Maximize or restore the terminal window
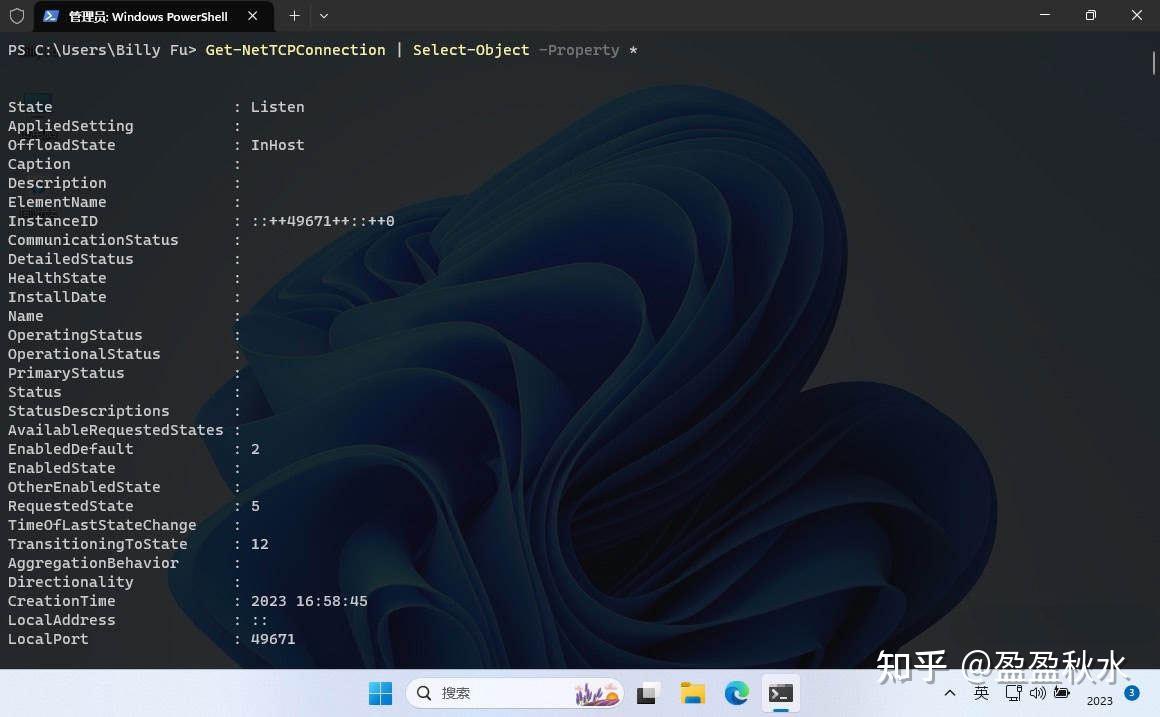 1091,16
